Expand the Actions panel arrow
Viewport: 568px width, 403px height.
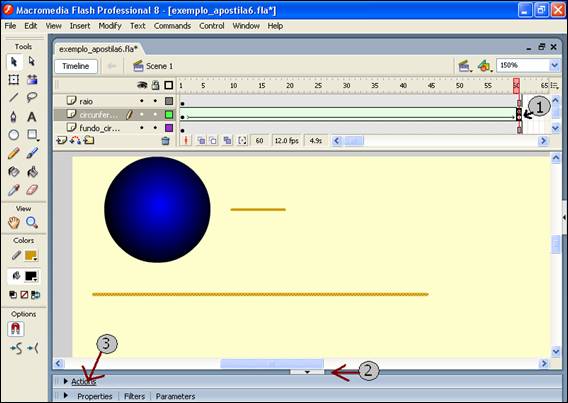66,381
